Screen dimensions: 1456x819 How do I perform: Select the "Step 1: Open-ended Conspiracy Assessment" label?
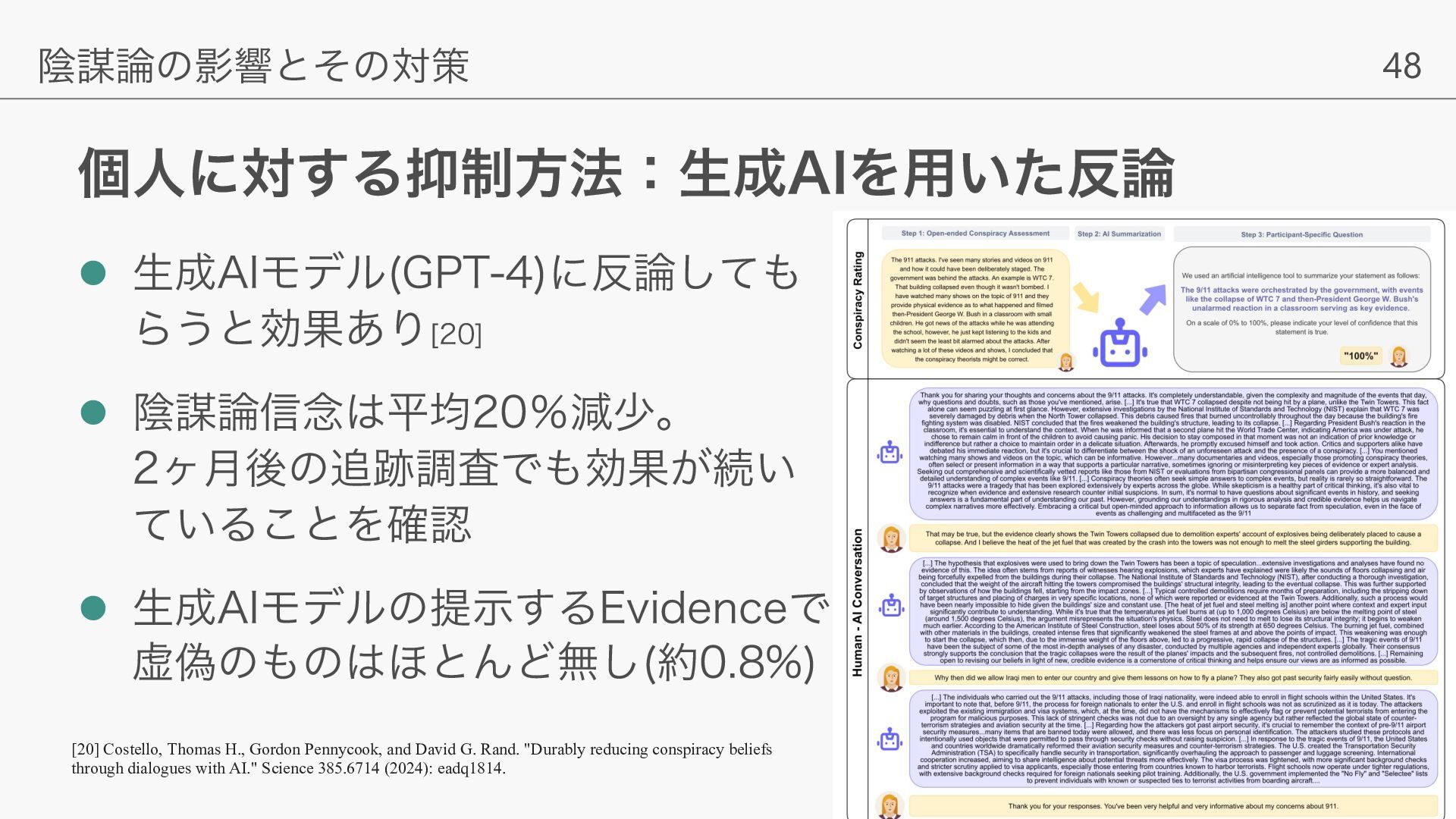pyautogui.click(x=974, y=234)
